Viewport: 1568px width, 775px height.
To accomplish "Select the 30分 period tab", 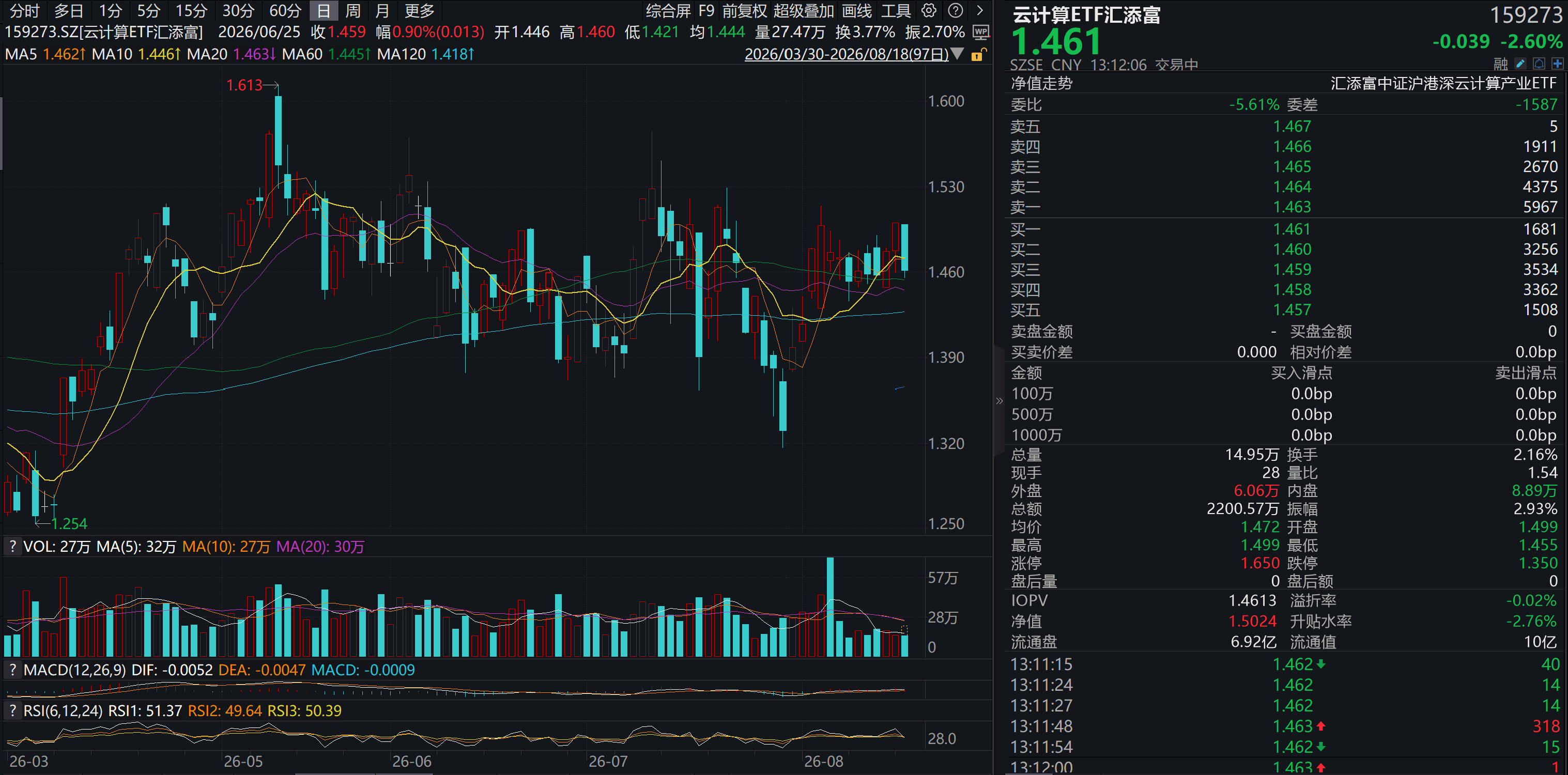I will click(x=238, y=11).
